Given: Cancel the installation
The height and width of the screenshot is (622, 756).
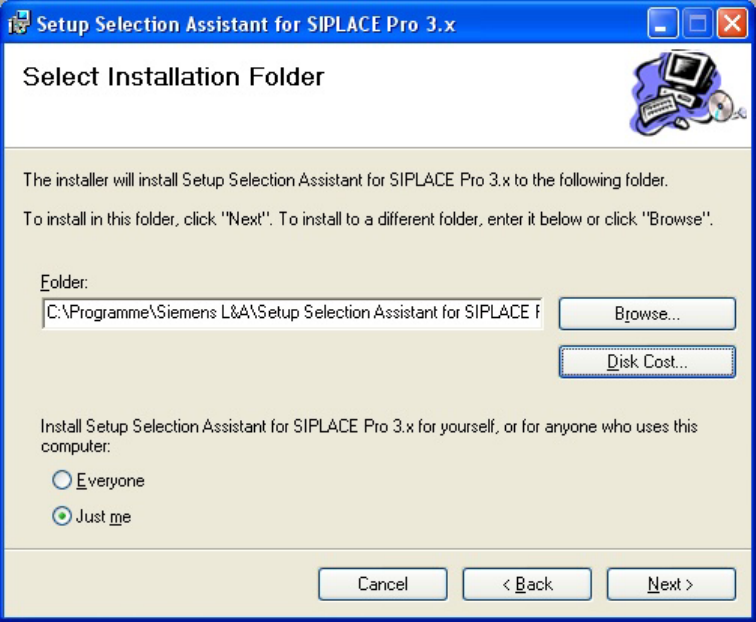Looking at the screenshot, I should pos(383,584).
